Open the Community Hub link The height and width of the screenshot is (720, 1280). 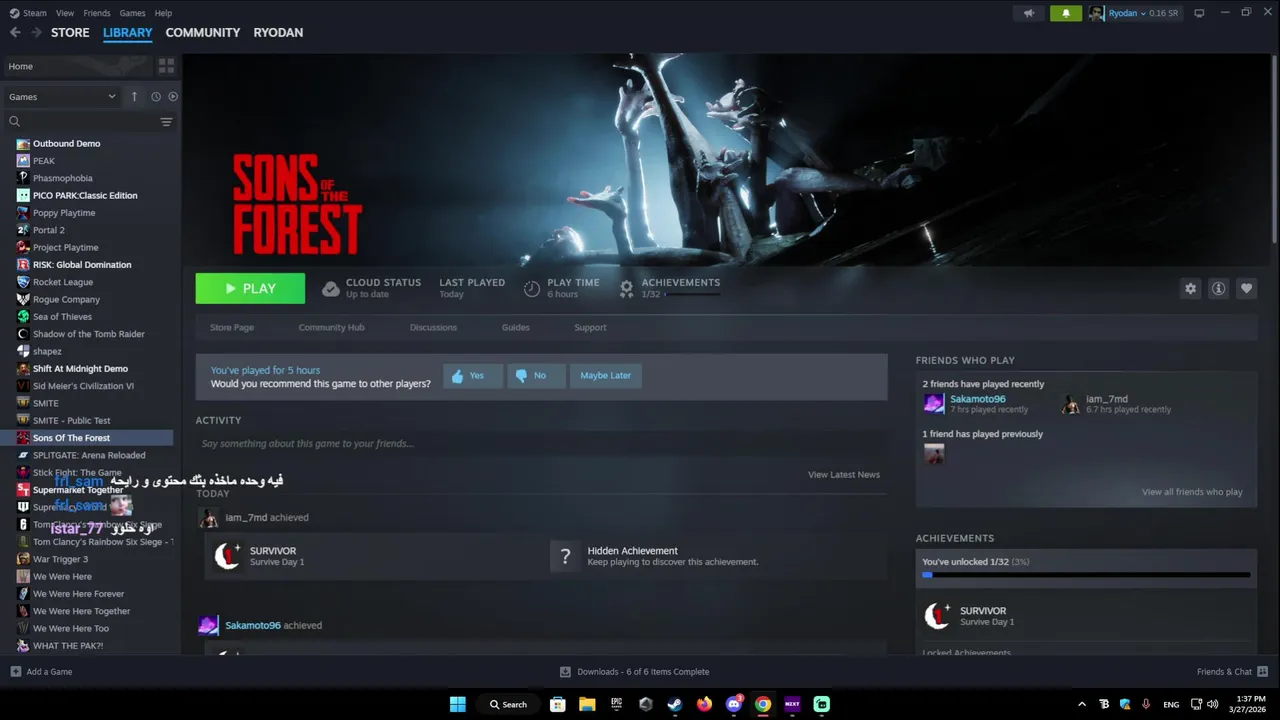(x=331, y=327)
